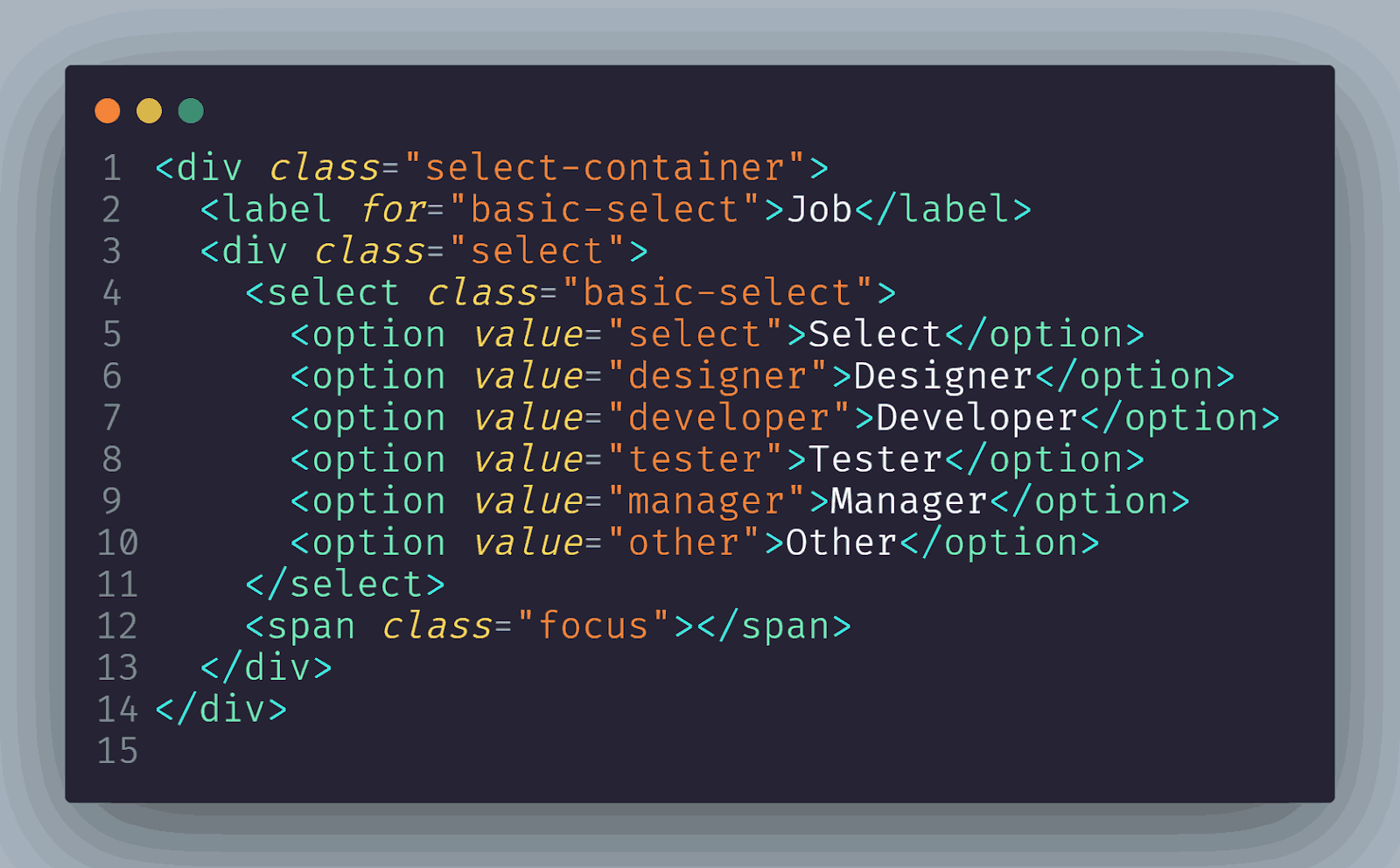Click line number 1 in gutter
Screen dimensions: 1400x868
click(x=112, y=168)
